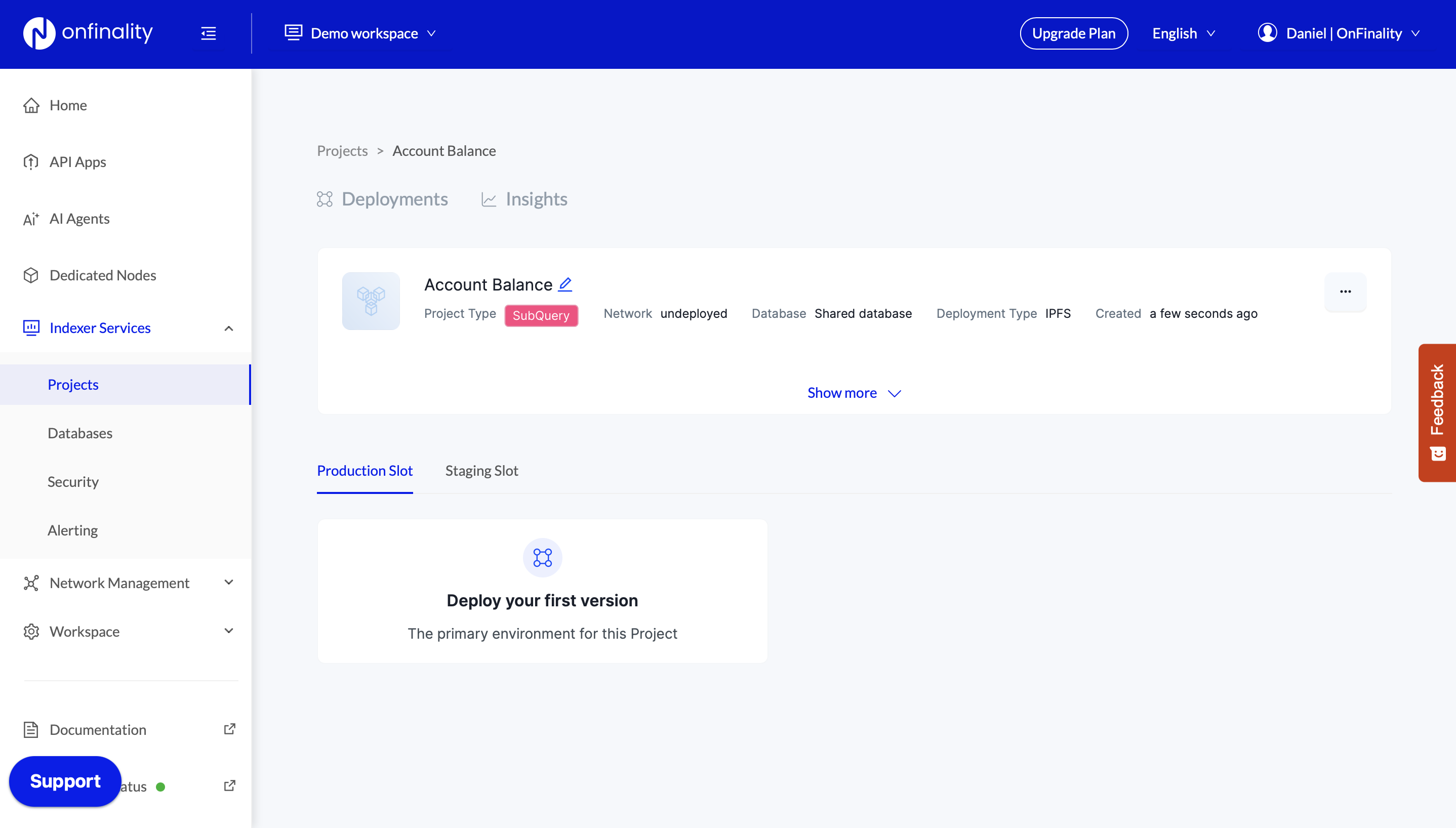Viewport: 1456px width, 828px height.
Task: Click the IPFS deployment type value
Action: tap(1057, 313)
